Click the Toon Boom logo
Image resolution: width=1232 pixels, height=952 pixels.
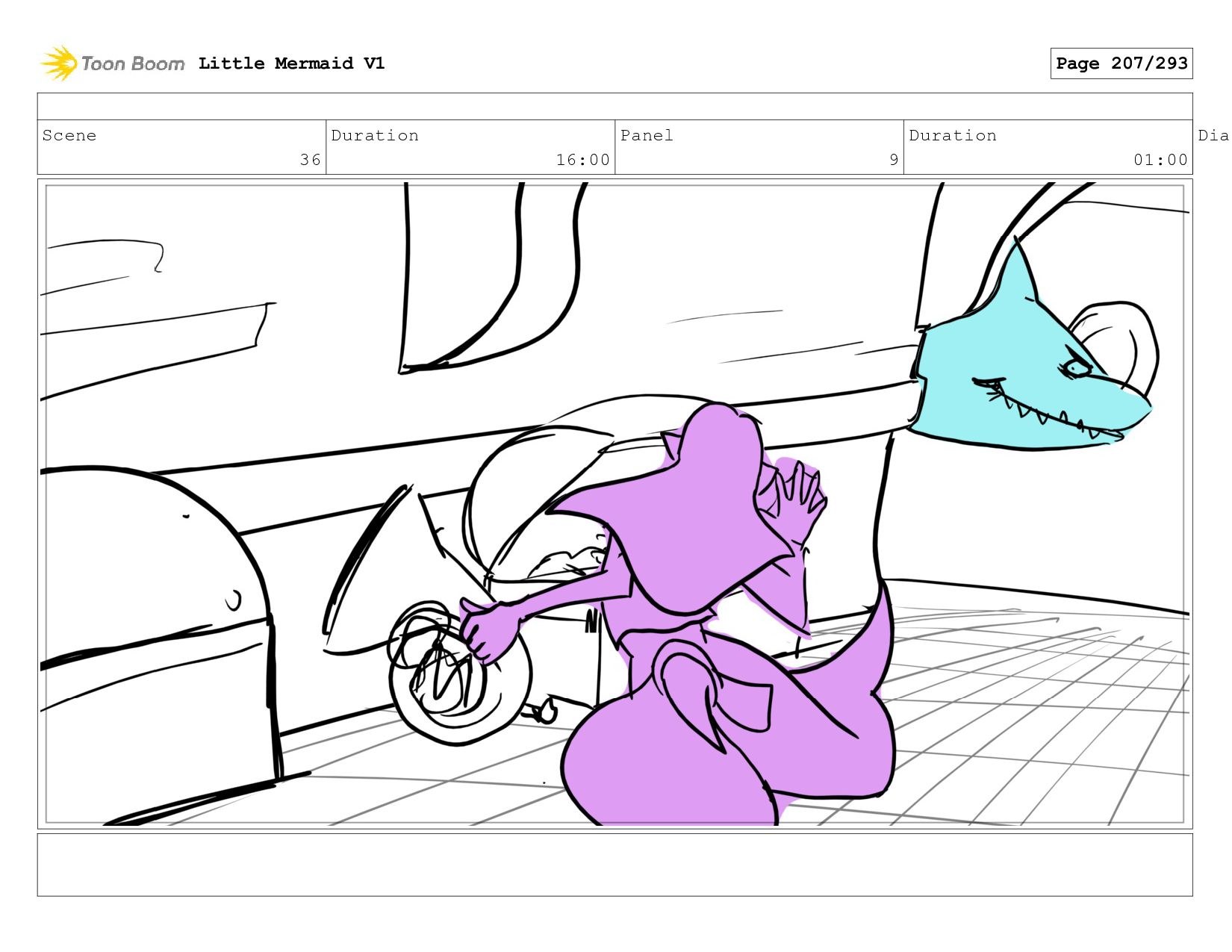[112, 63]
